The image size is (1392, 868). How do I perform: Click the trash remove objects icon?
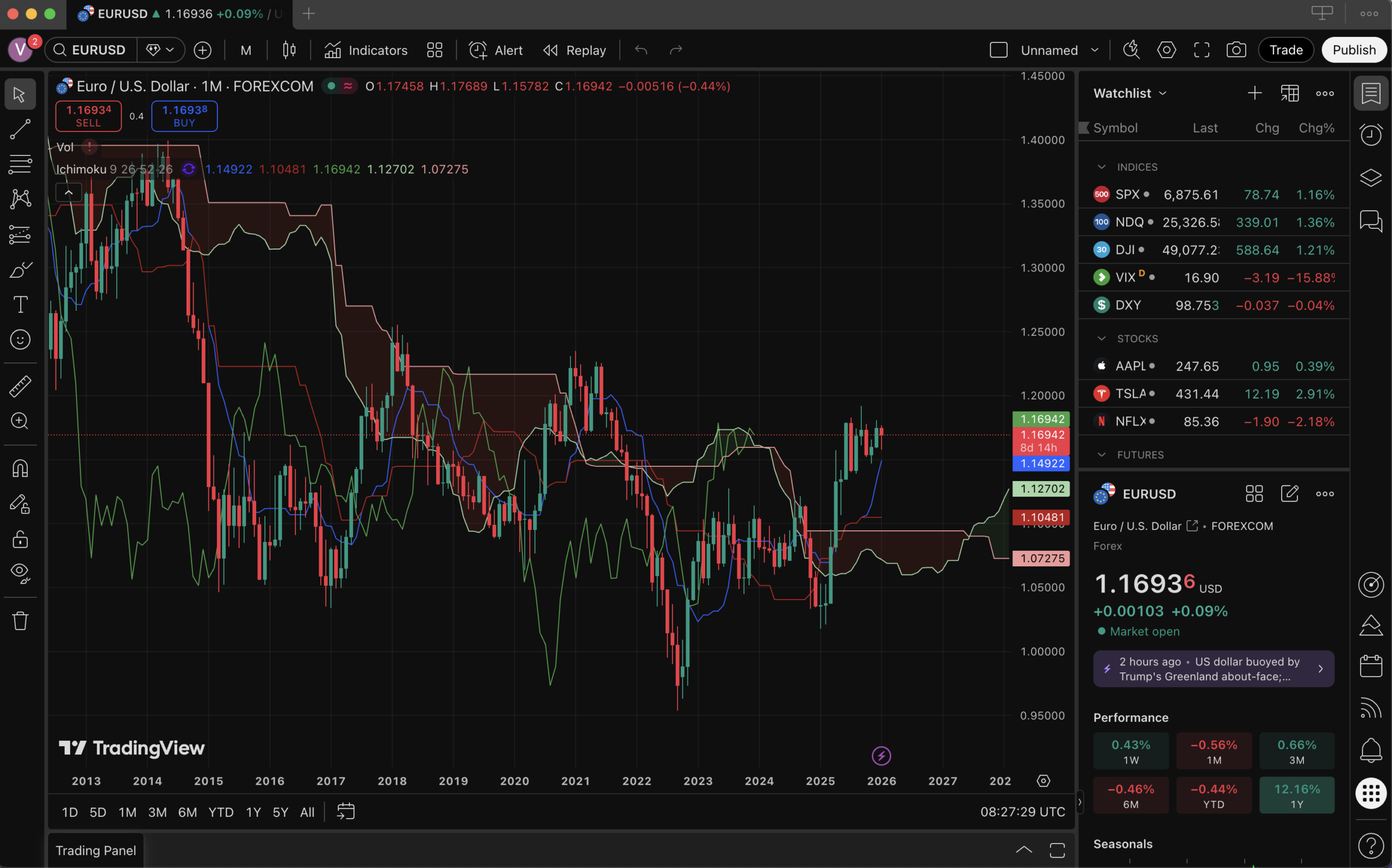[20, 621]
